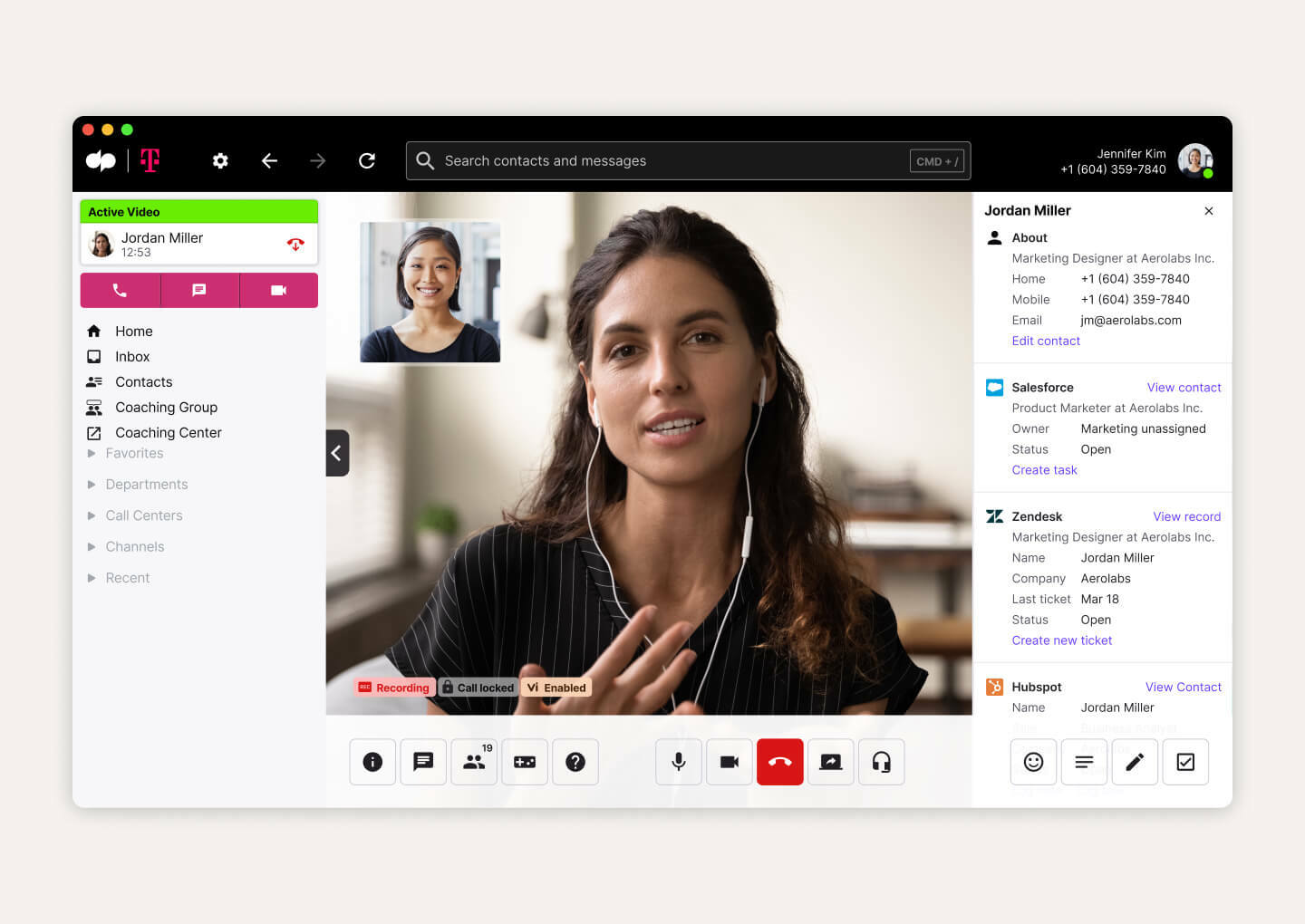Open notes with the pencil icon

pos(1135,762)
